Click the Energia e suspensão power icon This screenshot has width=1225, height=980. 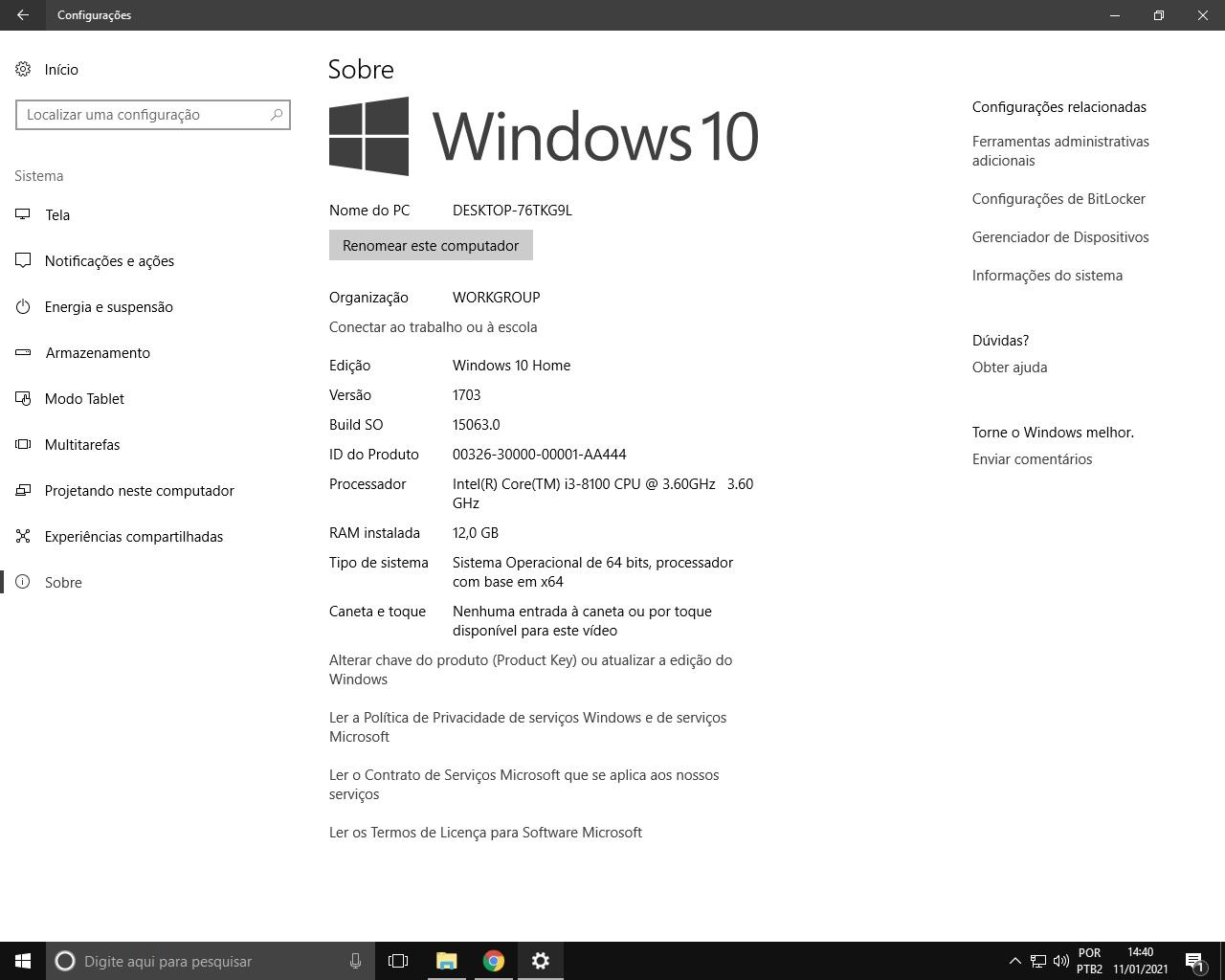coord(23,306)
